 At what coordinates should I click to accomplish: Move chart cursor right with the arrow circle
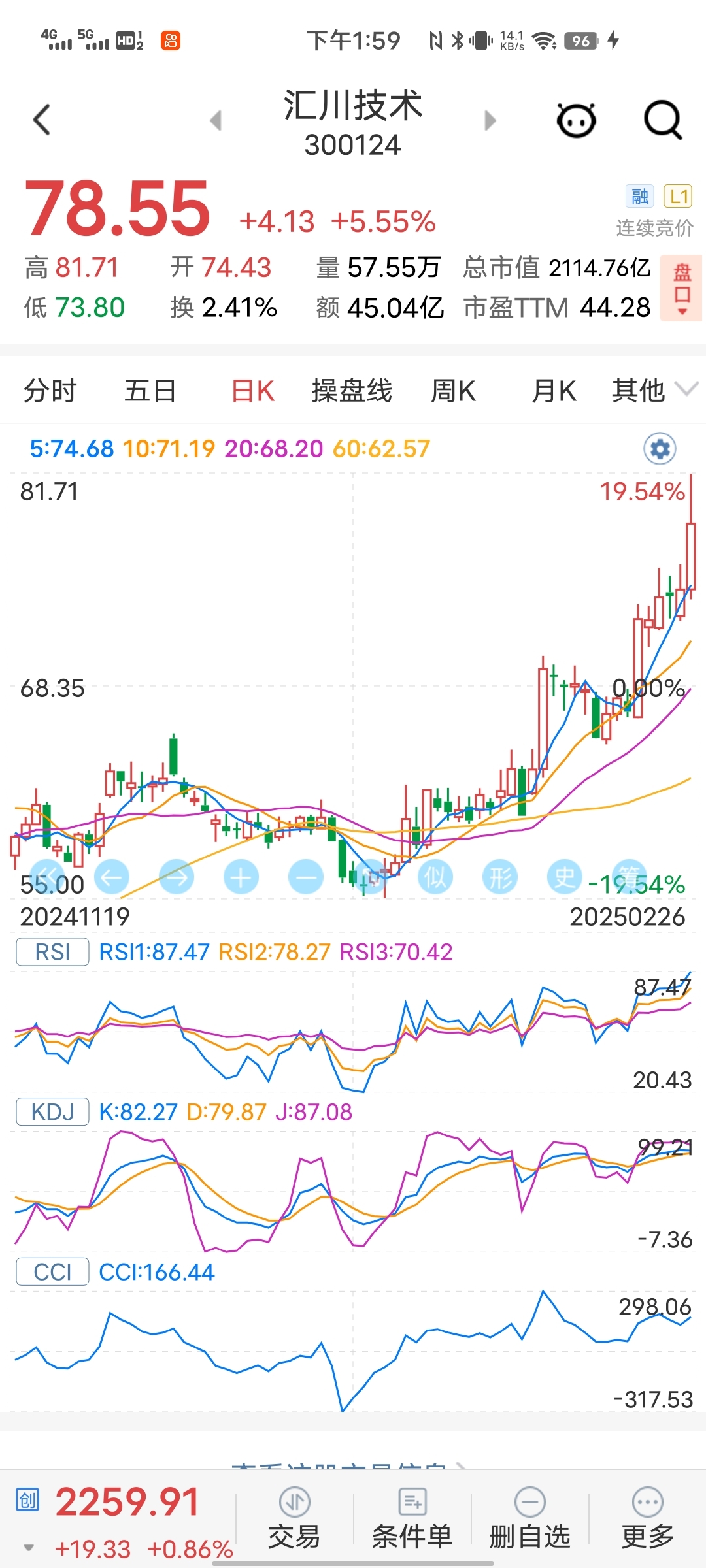176,877
